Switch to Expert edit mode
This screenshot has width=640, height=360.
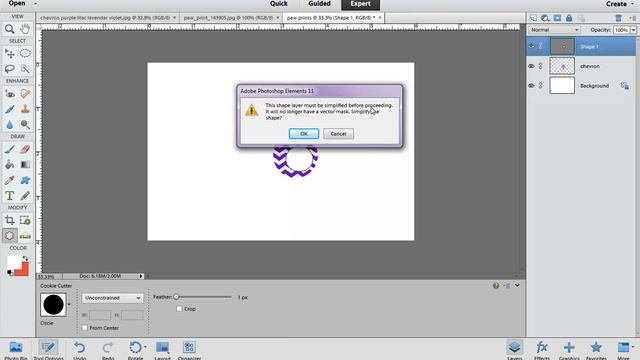pyautogui.click(x=360, y=4)
